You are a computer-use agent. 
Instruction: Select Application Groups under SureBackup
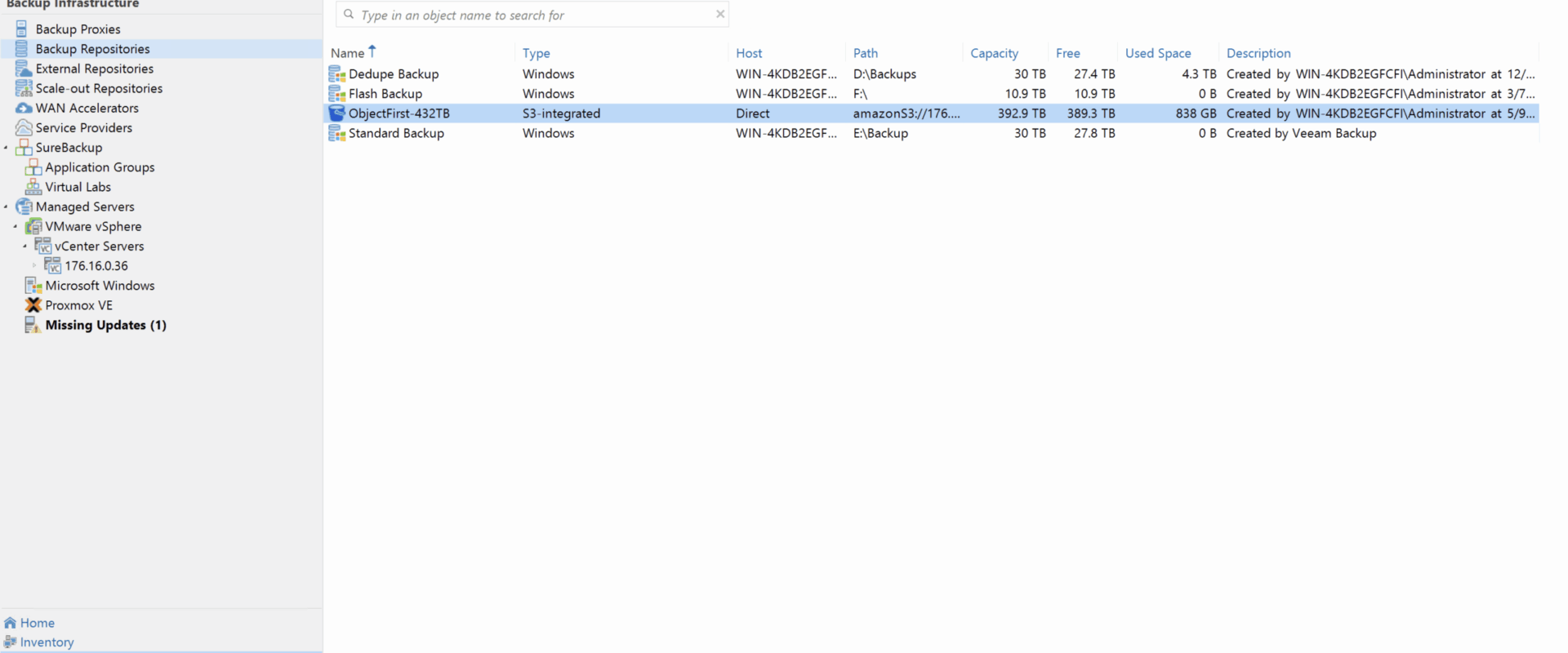[100, 167]
